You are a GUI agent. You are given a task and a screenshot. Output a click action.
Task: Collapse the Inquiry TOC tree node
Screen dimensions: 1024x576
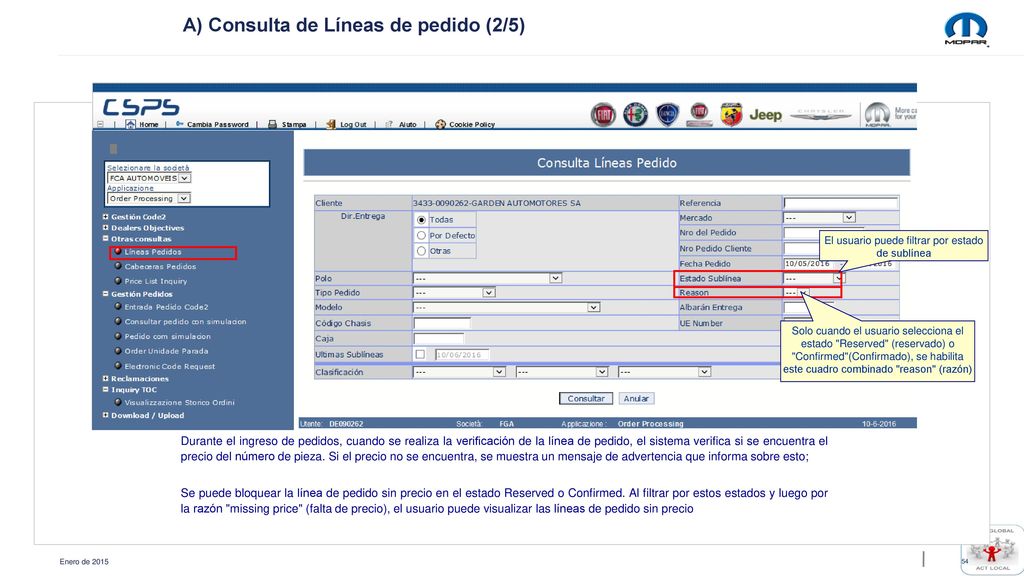(105, 389)
